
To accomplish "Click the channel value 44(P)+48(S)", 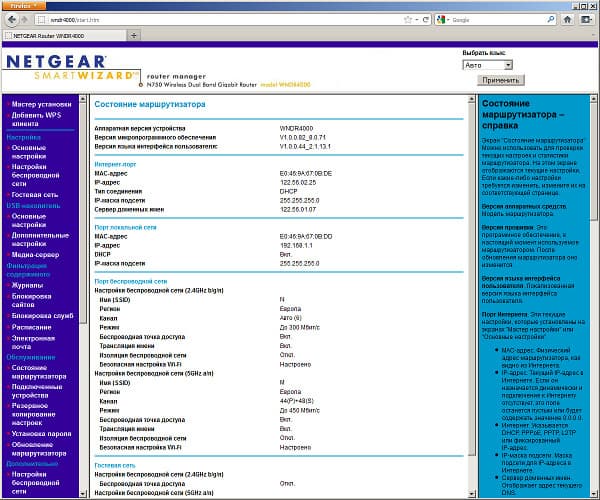I will (x=297, y=401).
